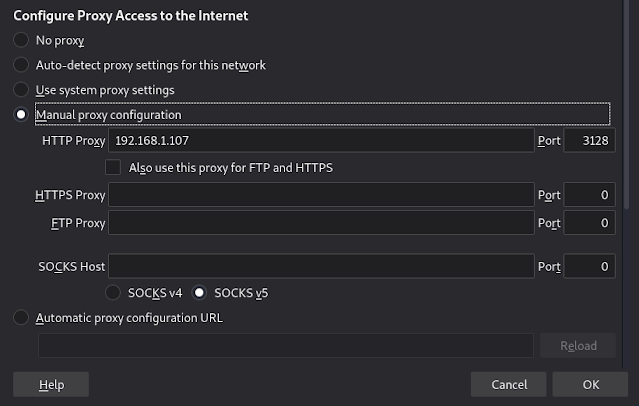This screenshot has height=406, width=639.
Task: Click the automatic proxy configuration URL field
Action: point(285,346)
